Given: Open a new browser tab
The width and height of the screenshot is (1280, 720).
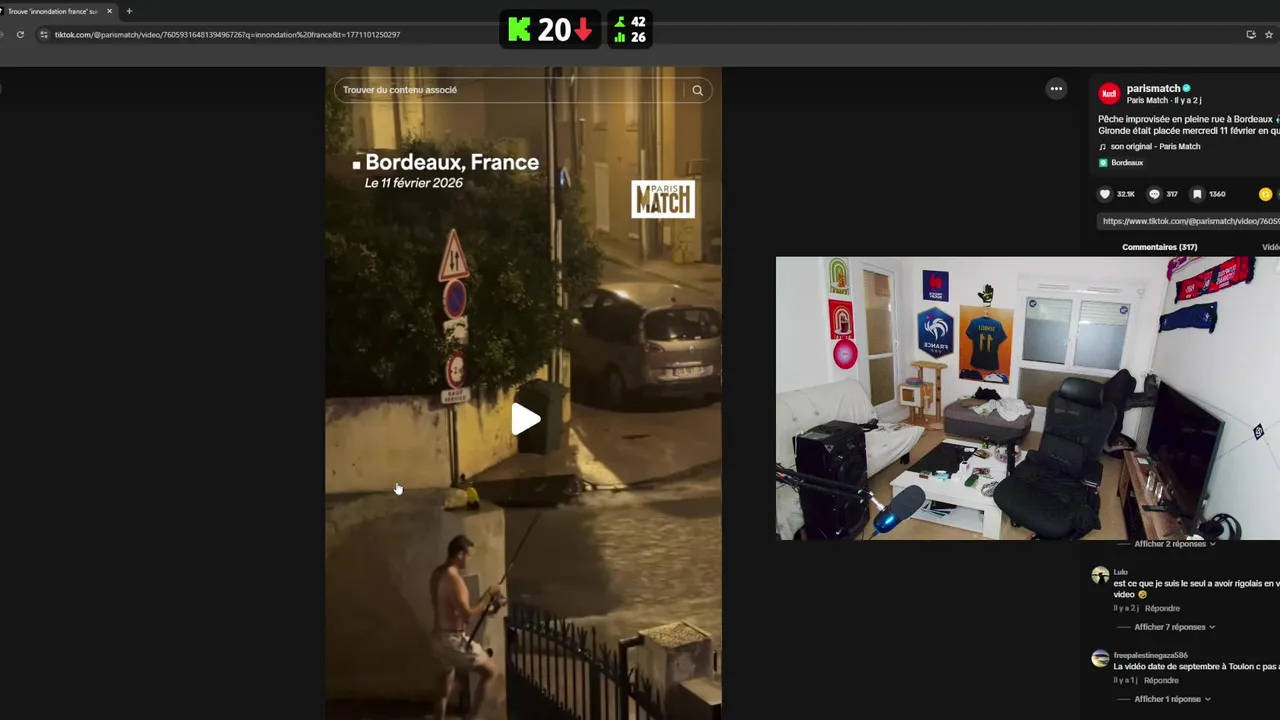Looking at the screenshot, I should click(x=128, y=11).
